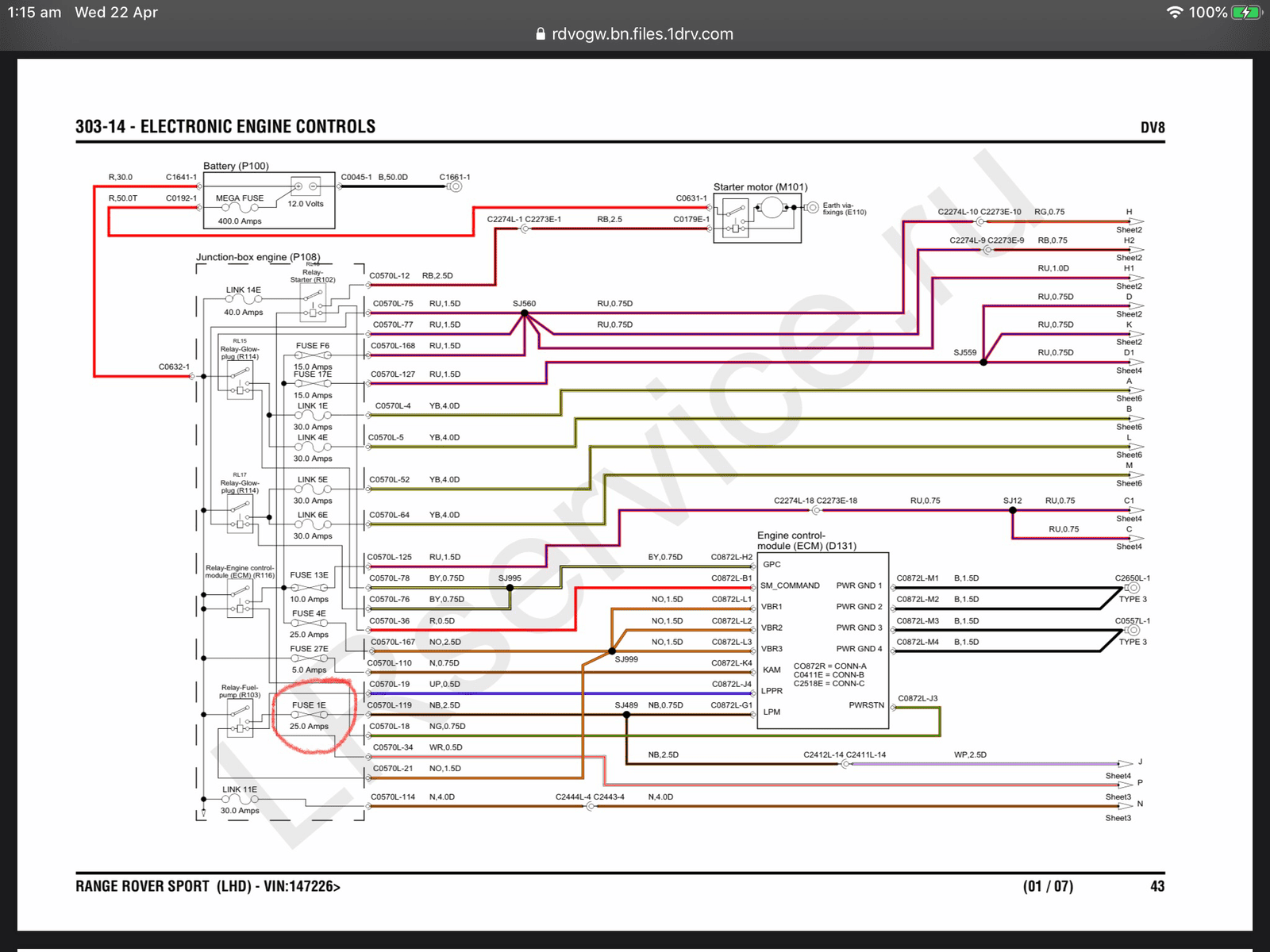This screenshot has height=952, width=1270.
Task: Tap the SJ489 splice label
Action: [626, 705]
